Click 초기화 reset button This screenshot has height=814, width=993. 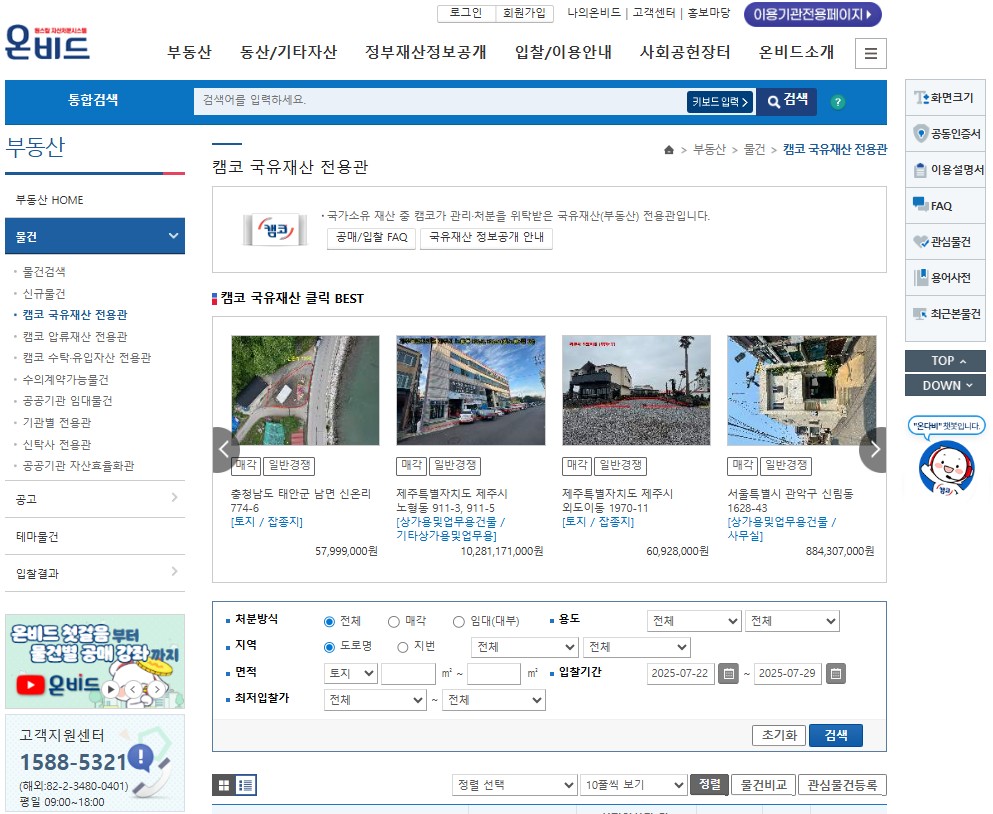[779, 735]
